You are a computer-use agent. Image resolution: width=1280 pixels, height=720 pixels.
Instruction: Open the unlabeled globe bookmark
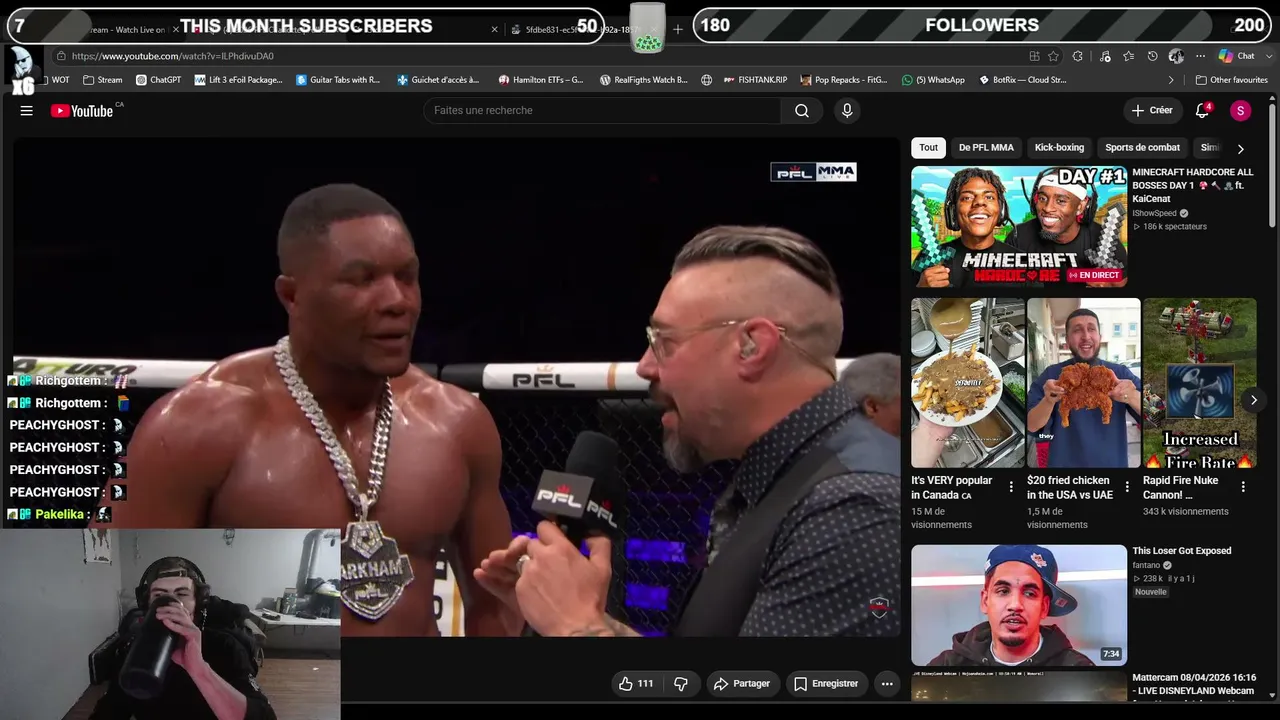point(707,80)
